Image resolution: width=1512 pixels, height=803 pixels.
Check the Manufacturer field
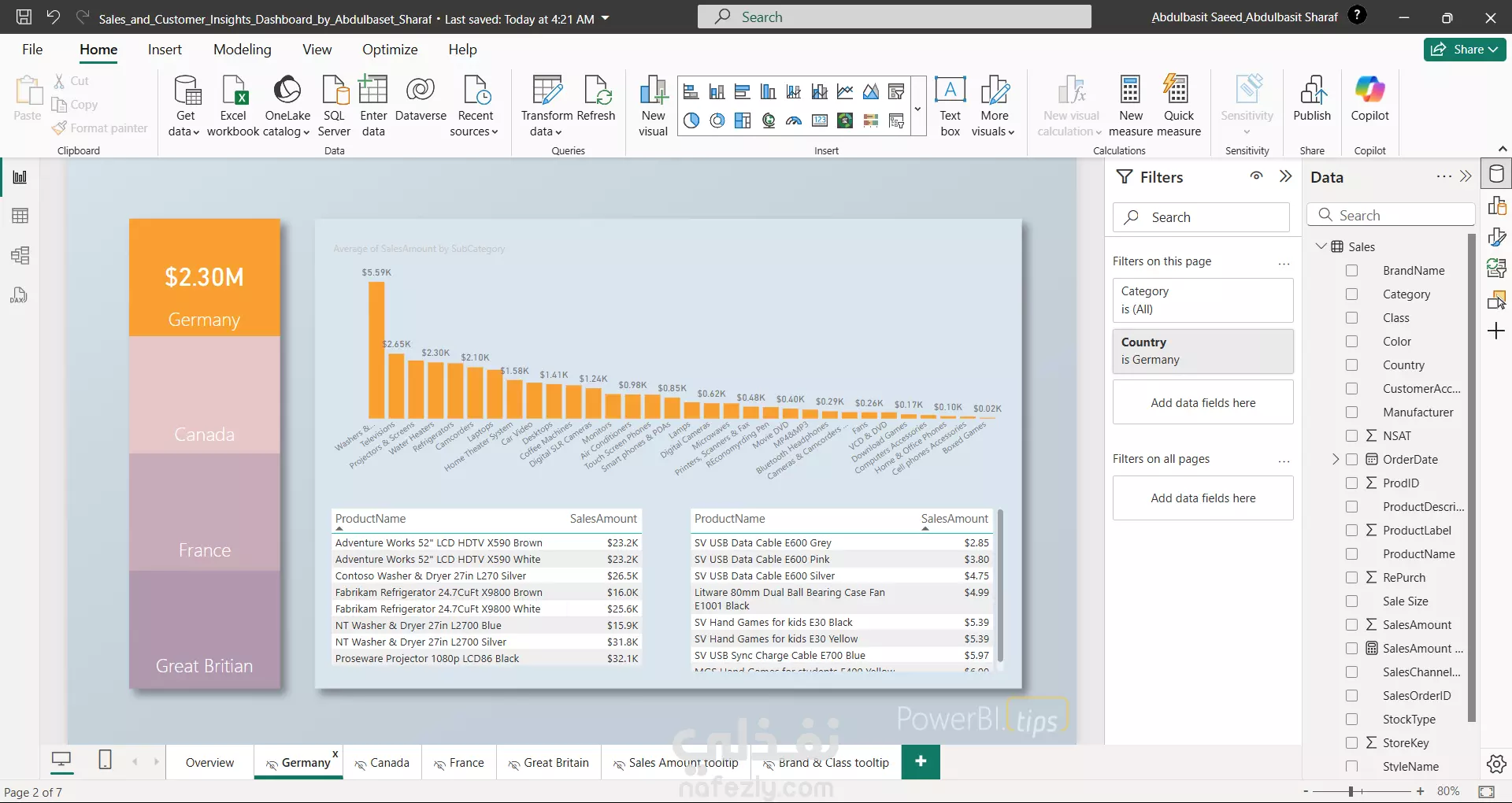coord(1352,413)
